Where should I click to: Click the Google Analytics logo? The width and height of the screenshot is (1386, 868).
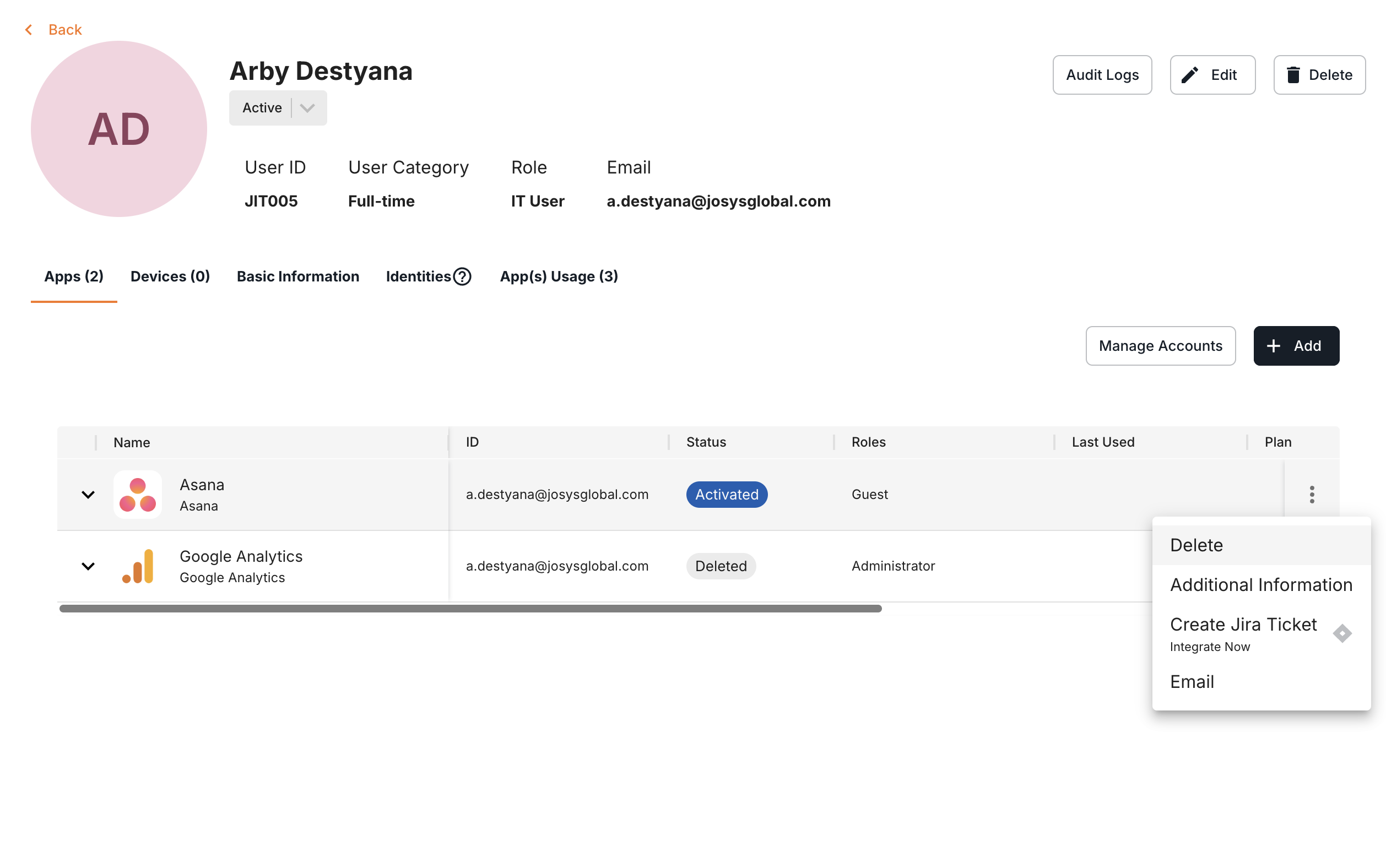click(x=138, y=566)
